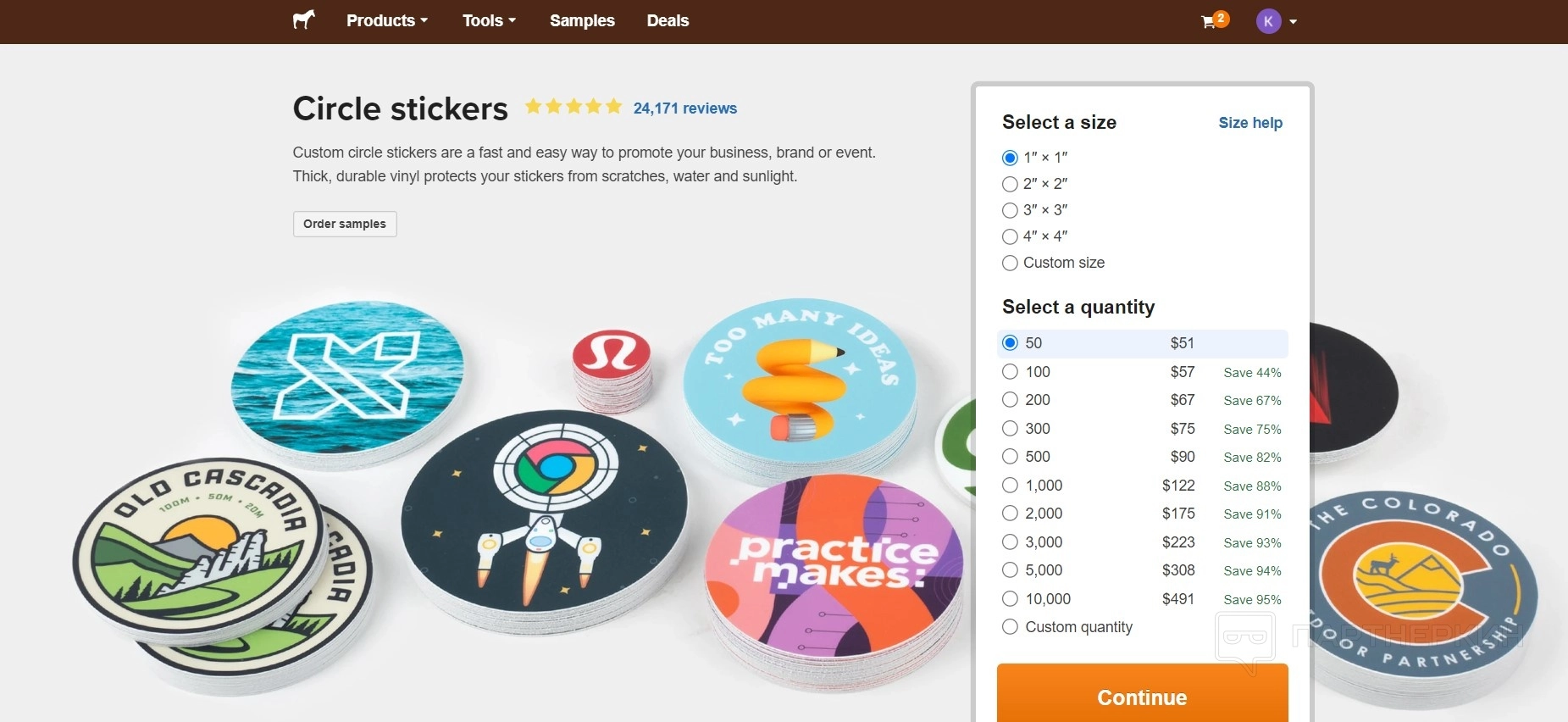Open the Tools dropdown menu
Image resolution: width=1568 pixels, height=722 pixels.
[x=489, y=21]
